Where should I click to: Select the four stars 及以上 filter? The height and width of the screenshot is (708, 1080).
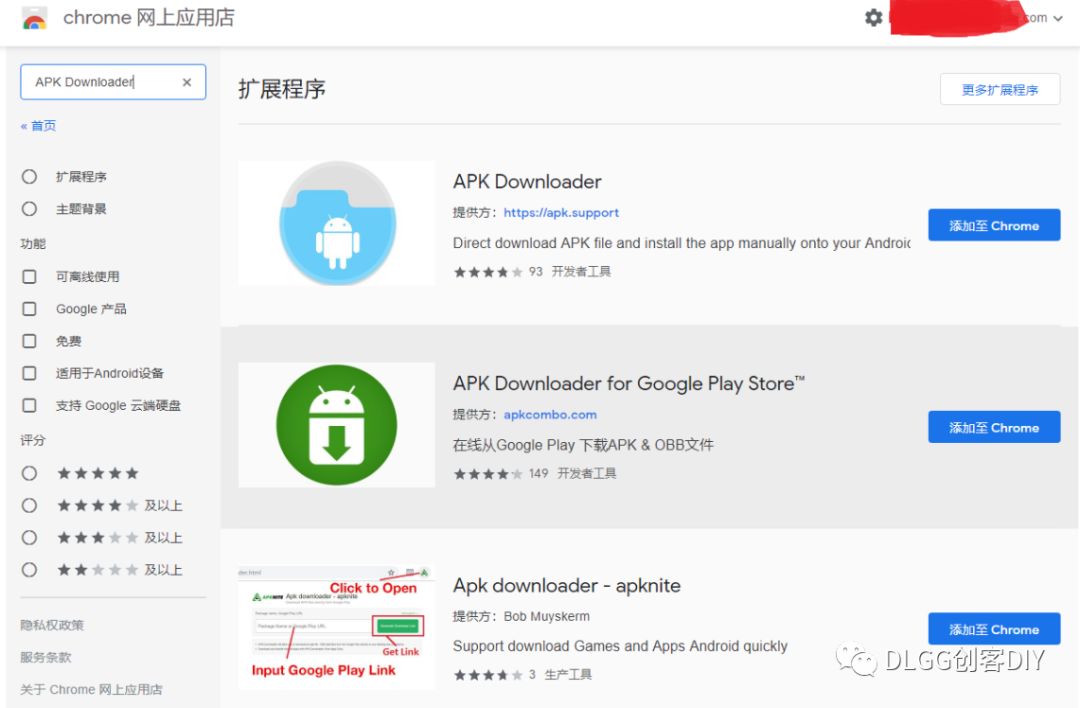[x=29, y=506]
